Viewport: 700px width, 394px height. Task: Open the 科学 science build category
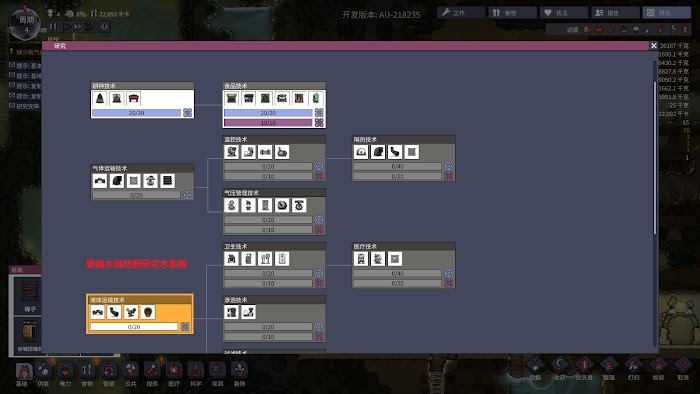(x=196, y=374)
